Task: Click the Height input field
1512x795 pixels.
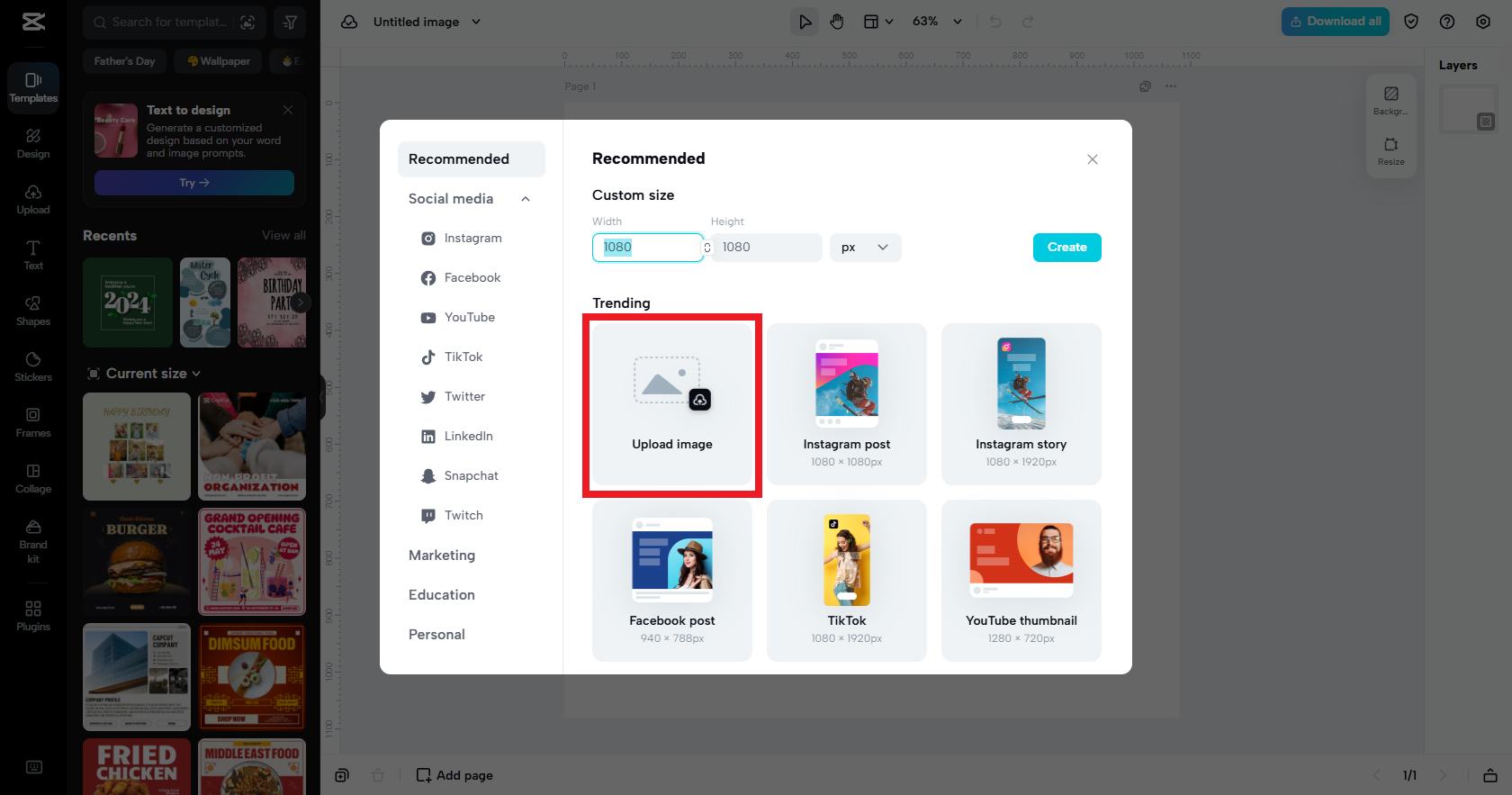Action: point(767,248)
